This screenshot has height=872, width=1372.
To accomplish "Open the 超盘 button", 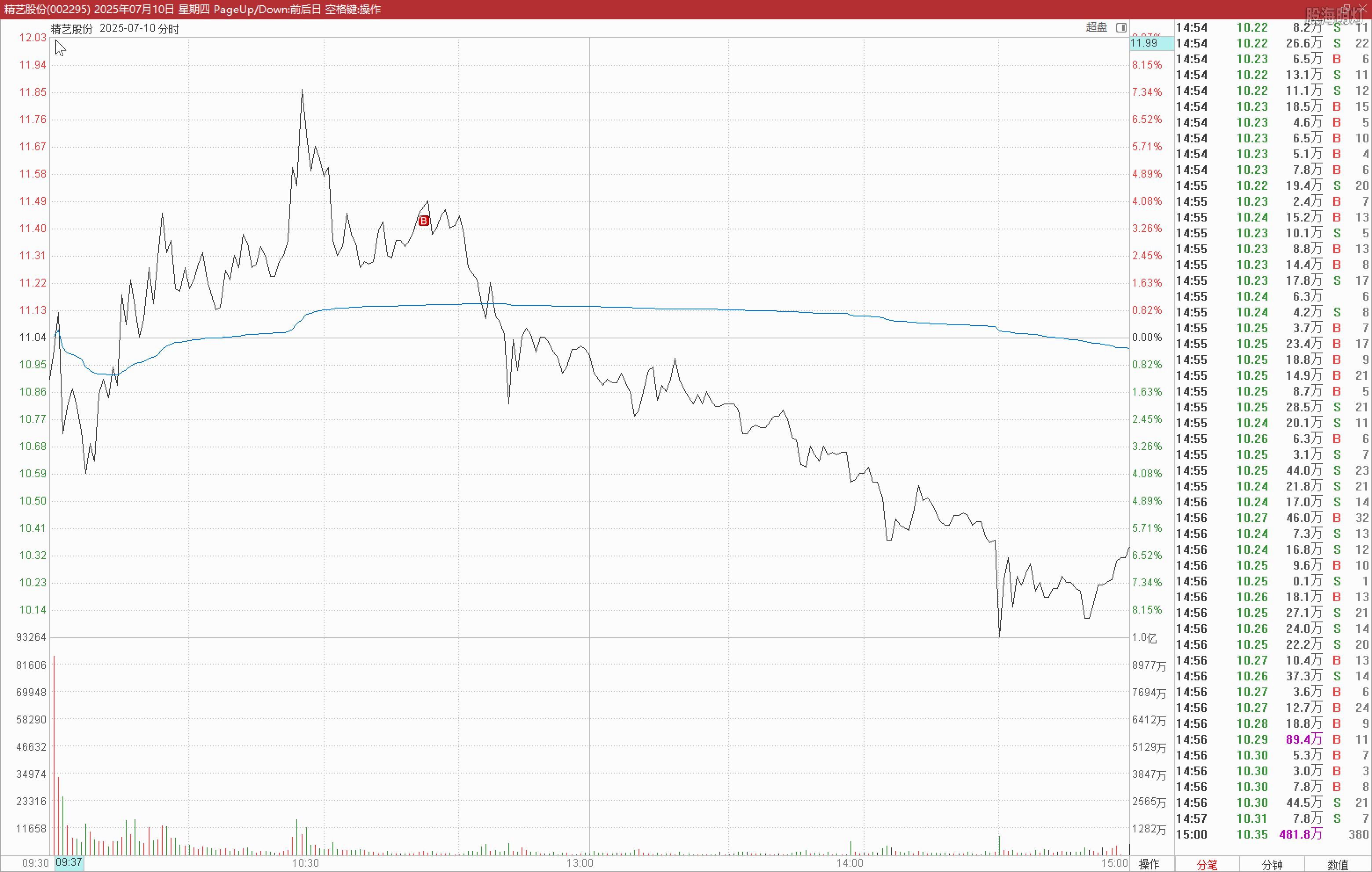I will click(x=1096, y=27).
